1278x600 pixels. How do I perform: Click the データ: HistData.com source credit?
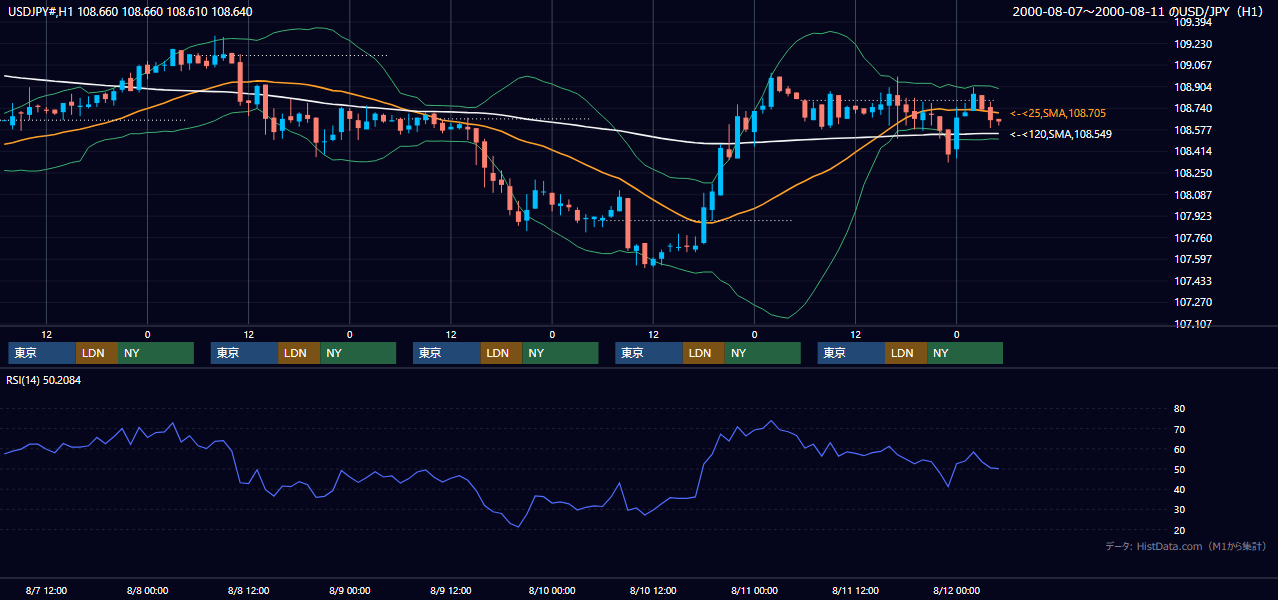[1186, 547]
